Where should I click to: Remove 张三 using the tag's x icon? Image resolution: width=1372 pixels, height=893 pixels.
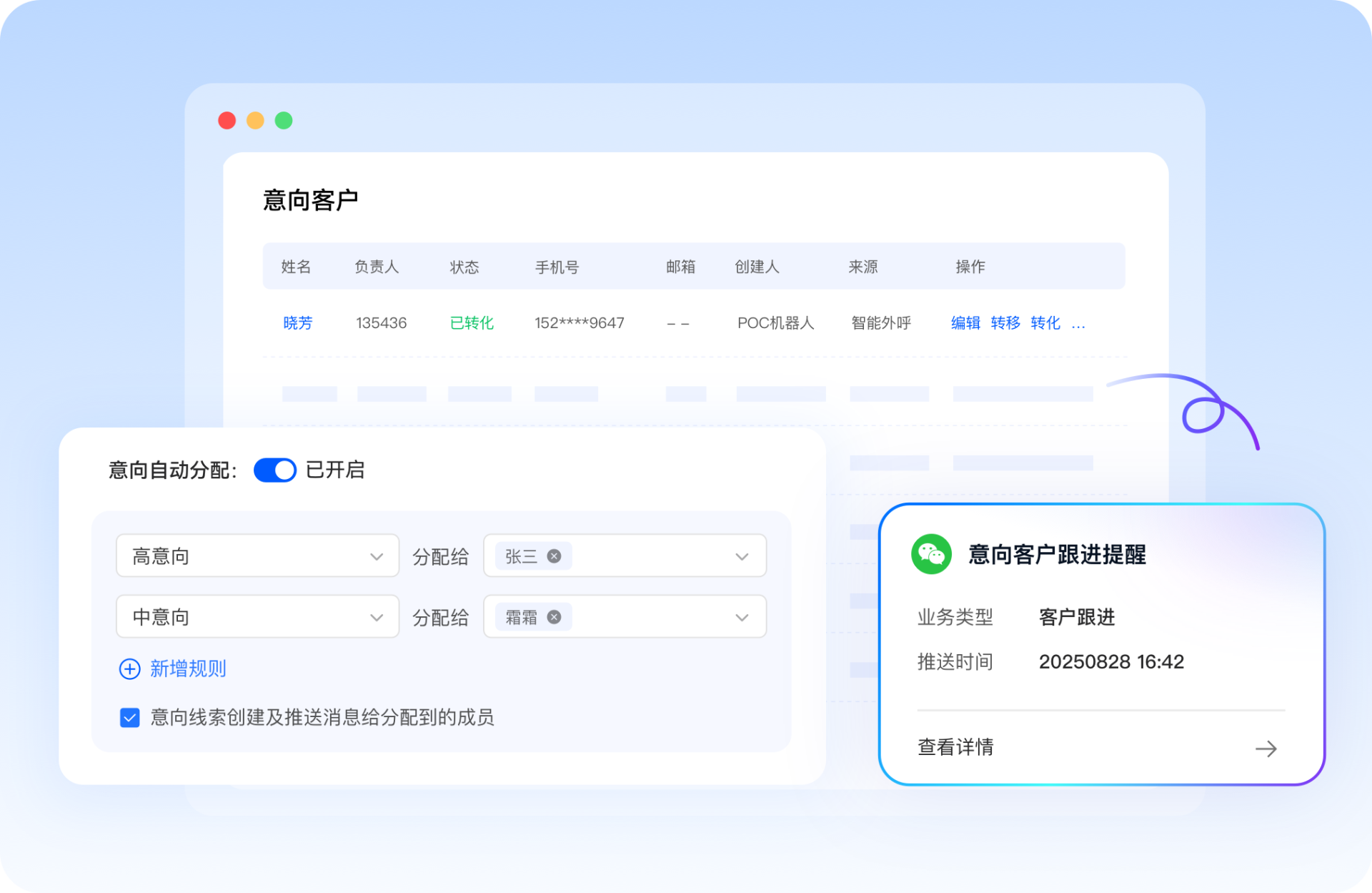(555, 556)
